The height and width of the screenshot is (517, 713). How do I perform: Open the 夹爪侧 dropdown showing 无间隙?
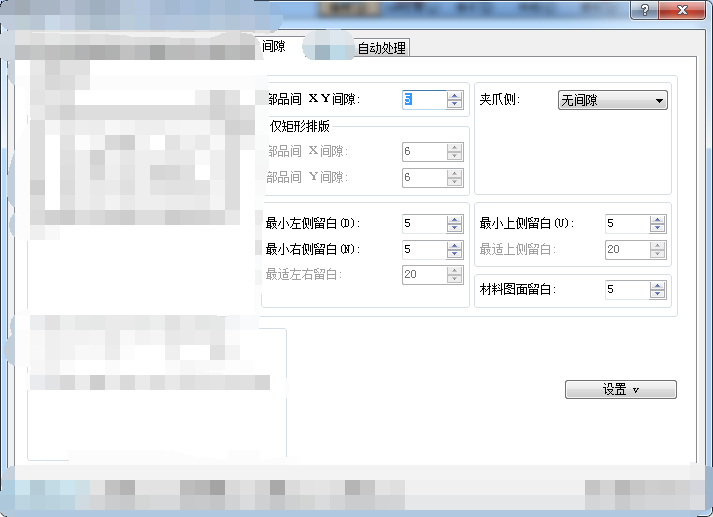(x=613, y=100)
